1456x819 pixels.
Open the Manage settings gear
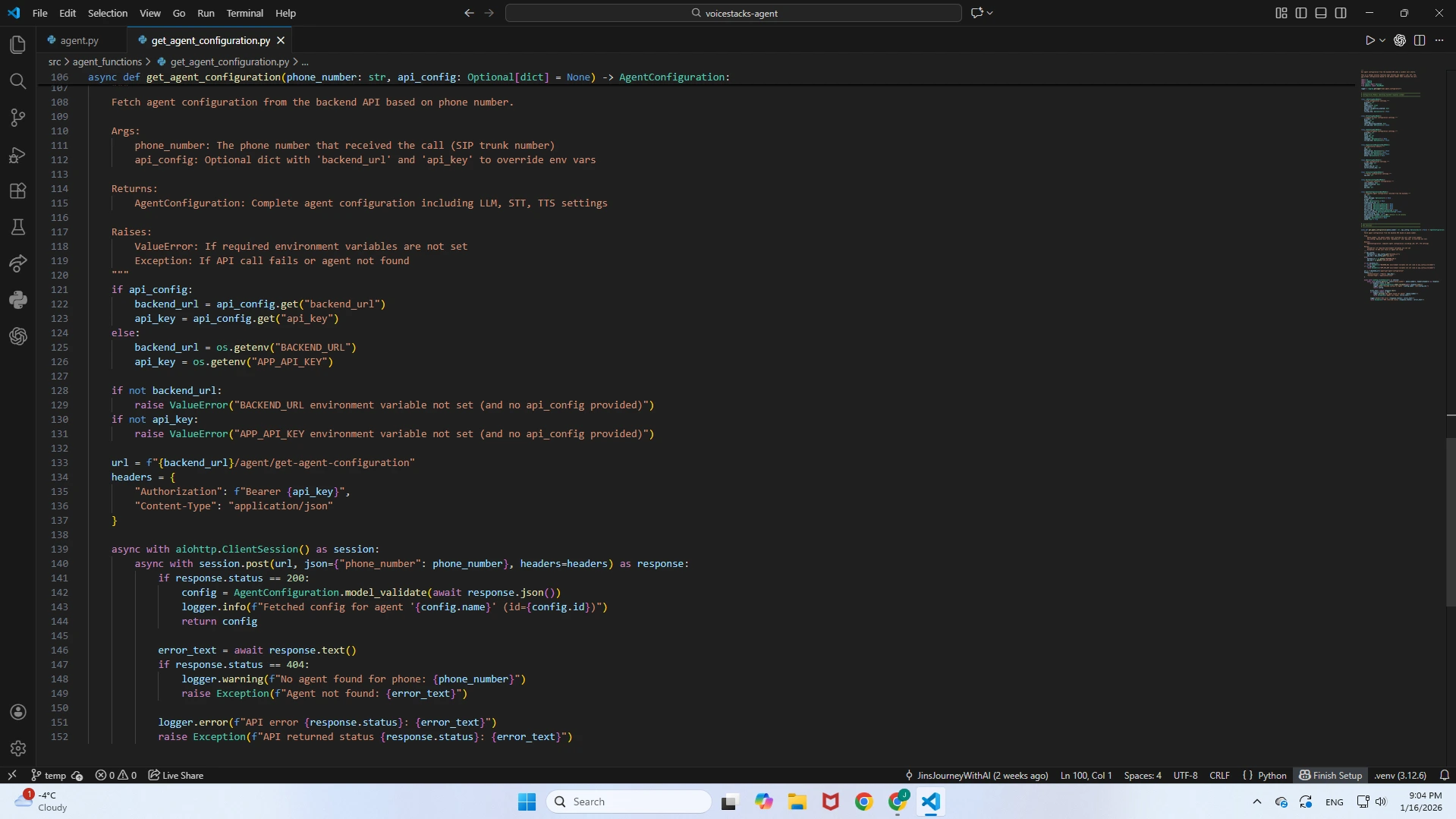pyautogui.click(x=18, y=748)
